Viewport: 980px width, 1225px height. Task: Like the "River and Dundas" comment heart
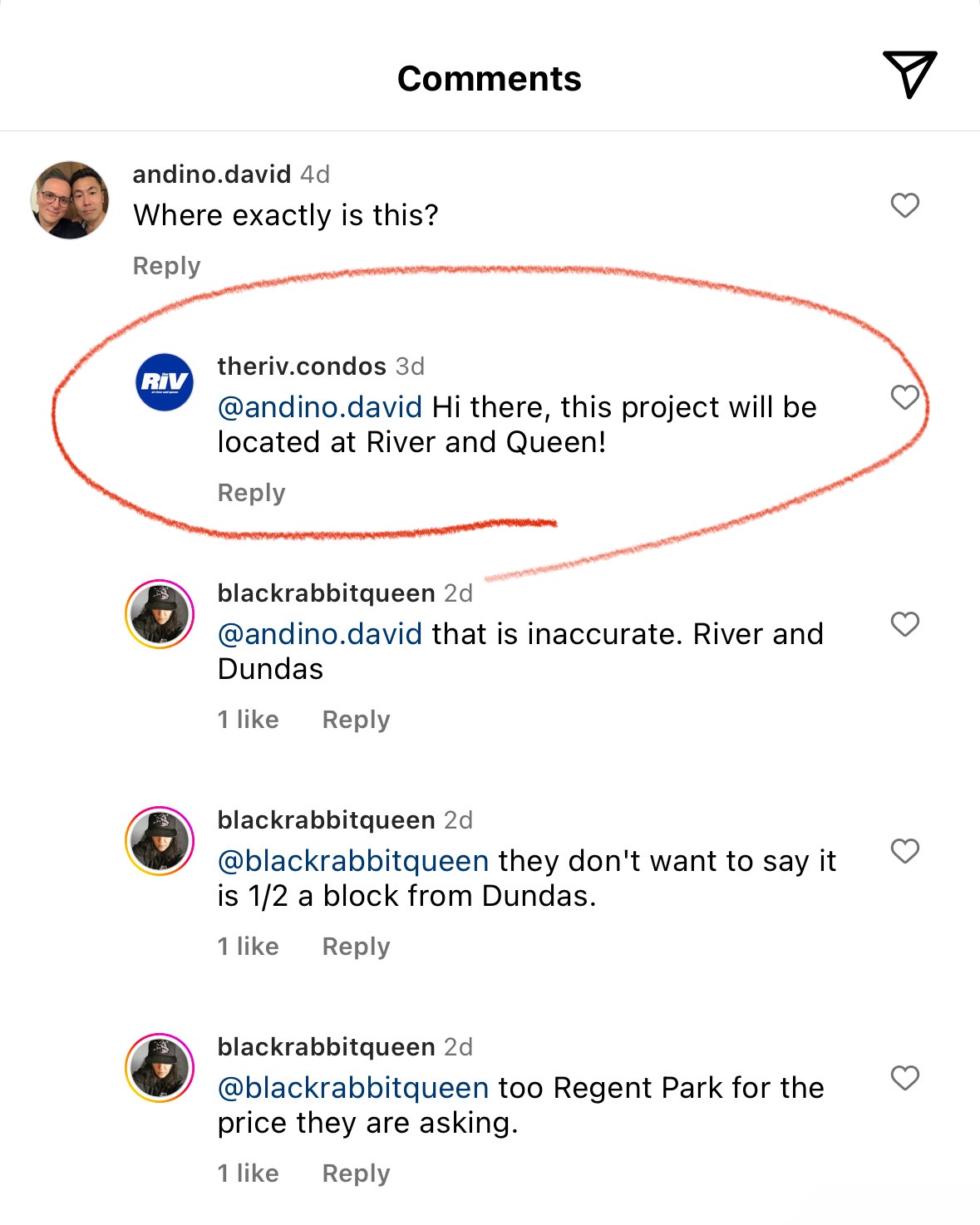[904, 624]
